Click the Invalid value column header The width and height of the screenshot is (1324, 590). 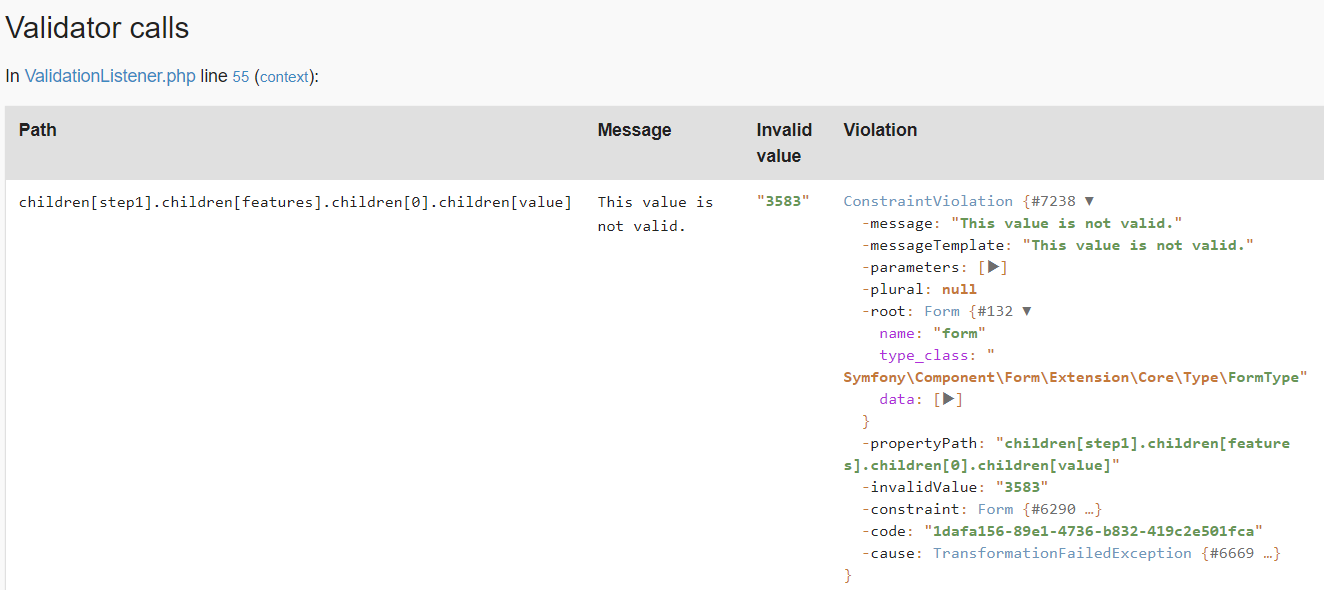click(784, 142)
